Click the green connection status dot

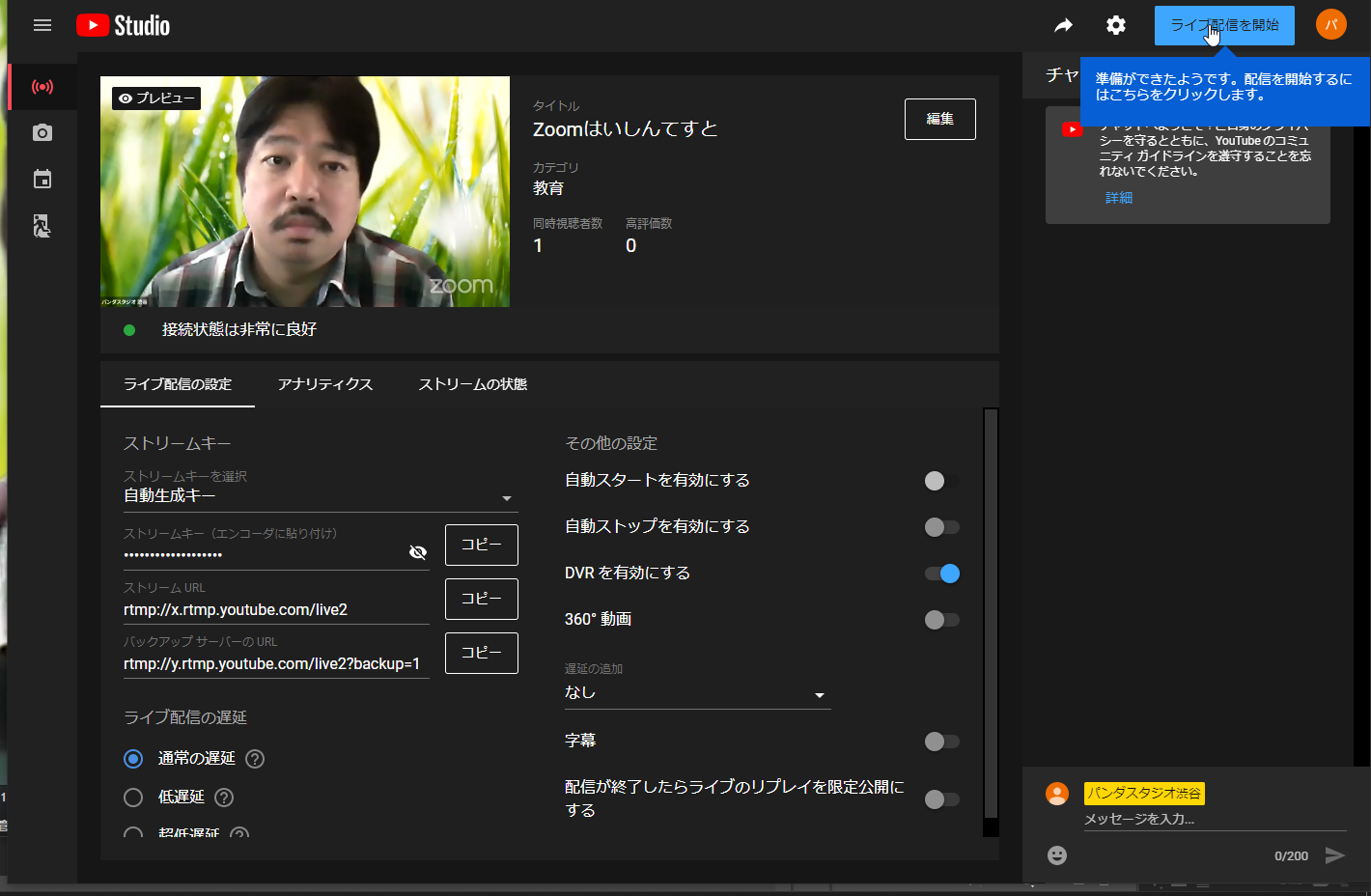click(129, 330)
